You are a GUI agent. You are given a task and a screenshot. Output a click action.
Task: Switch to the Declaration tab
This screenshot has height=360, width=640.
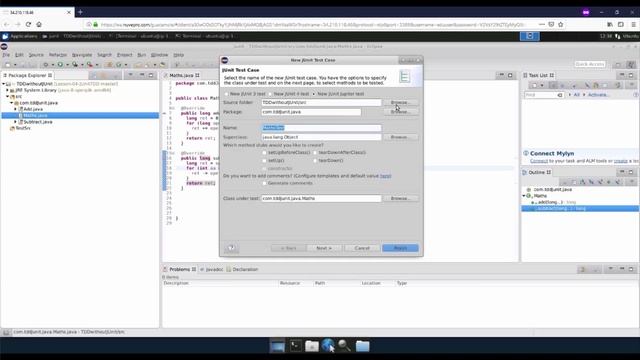(x=242, y=269)
